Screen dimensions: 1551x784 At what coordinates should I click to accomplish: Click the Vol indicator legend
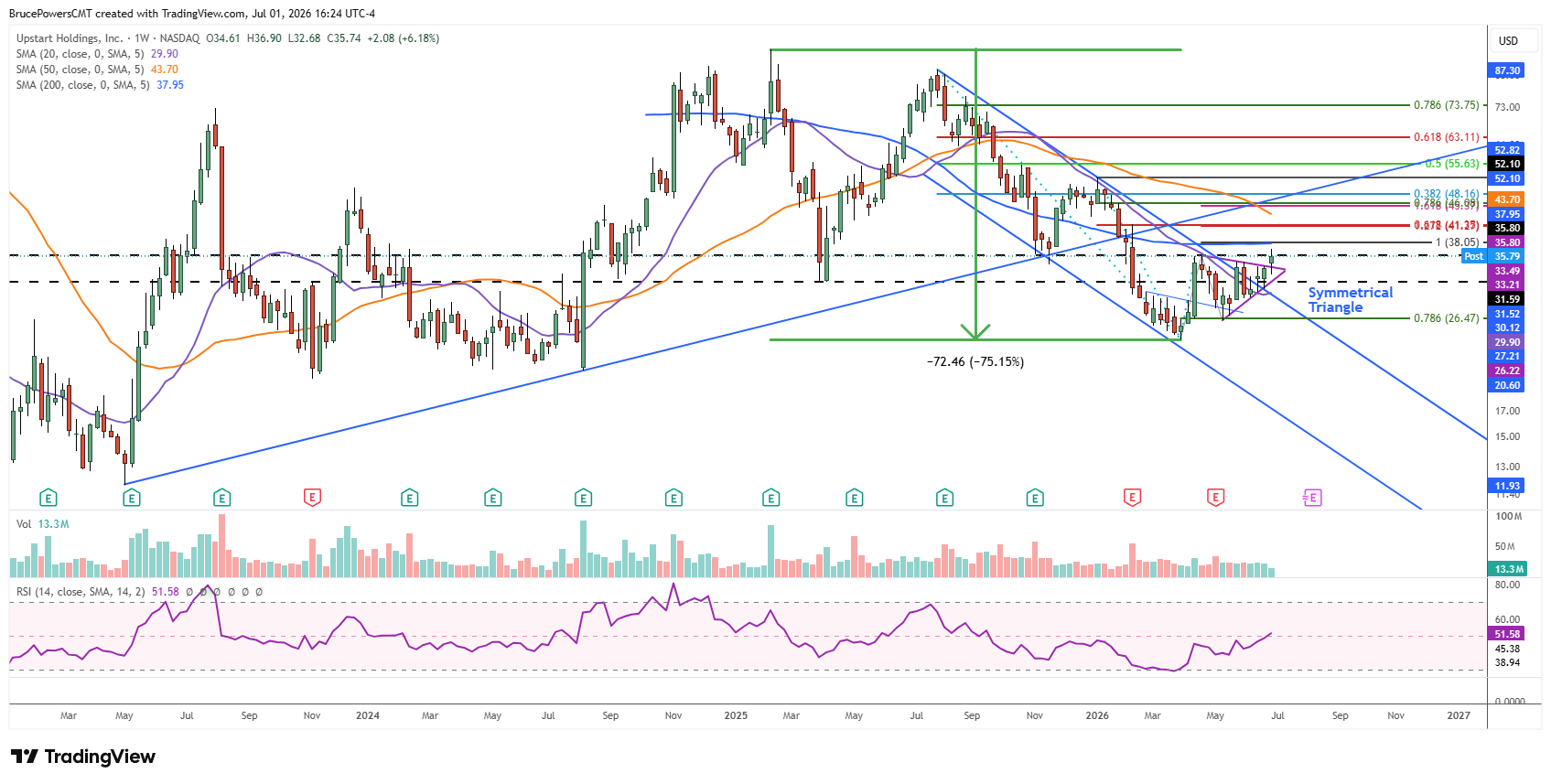(x=43, y=524)
